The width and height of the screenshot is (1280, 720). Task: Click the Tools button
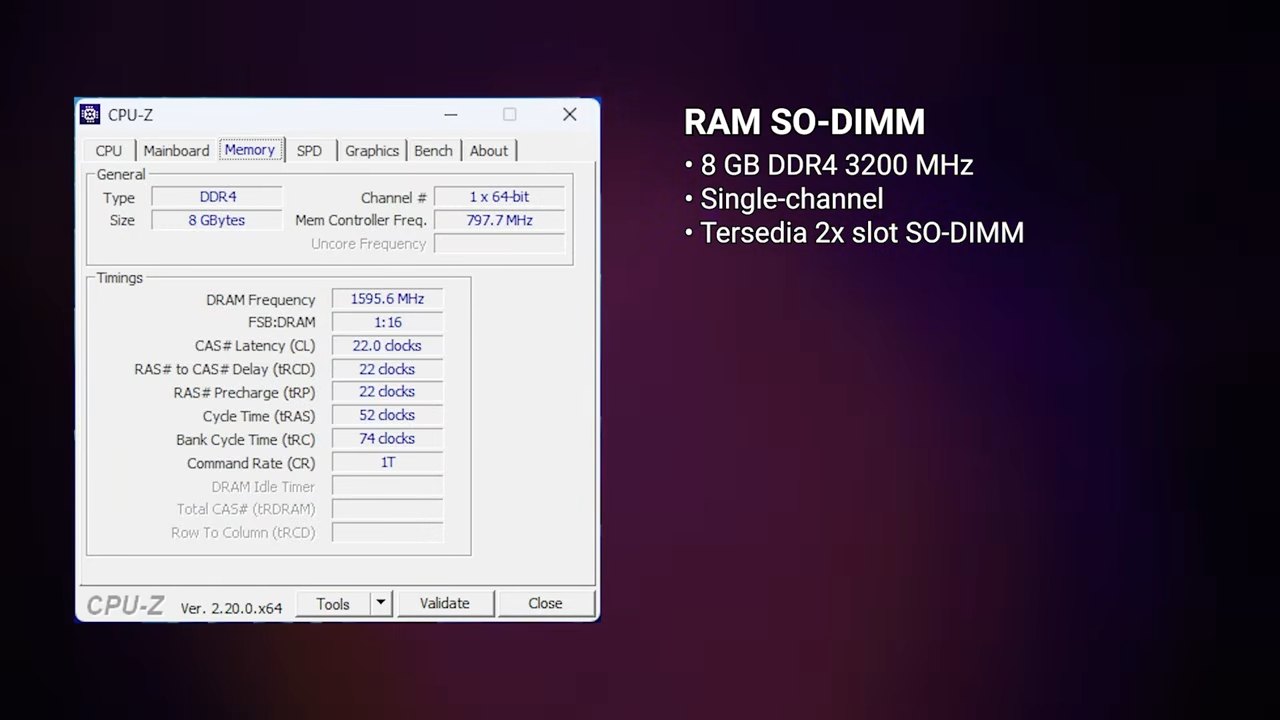(x=333, y=604)
